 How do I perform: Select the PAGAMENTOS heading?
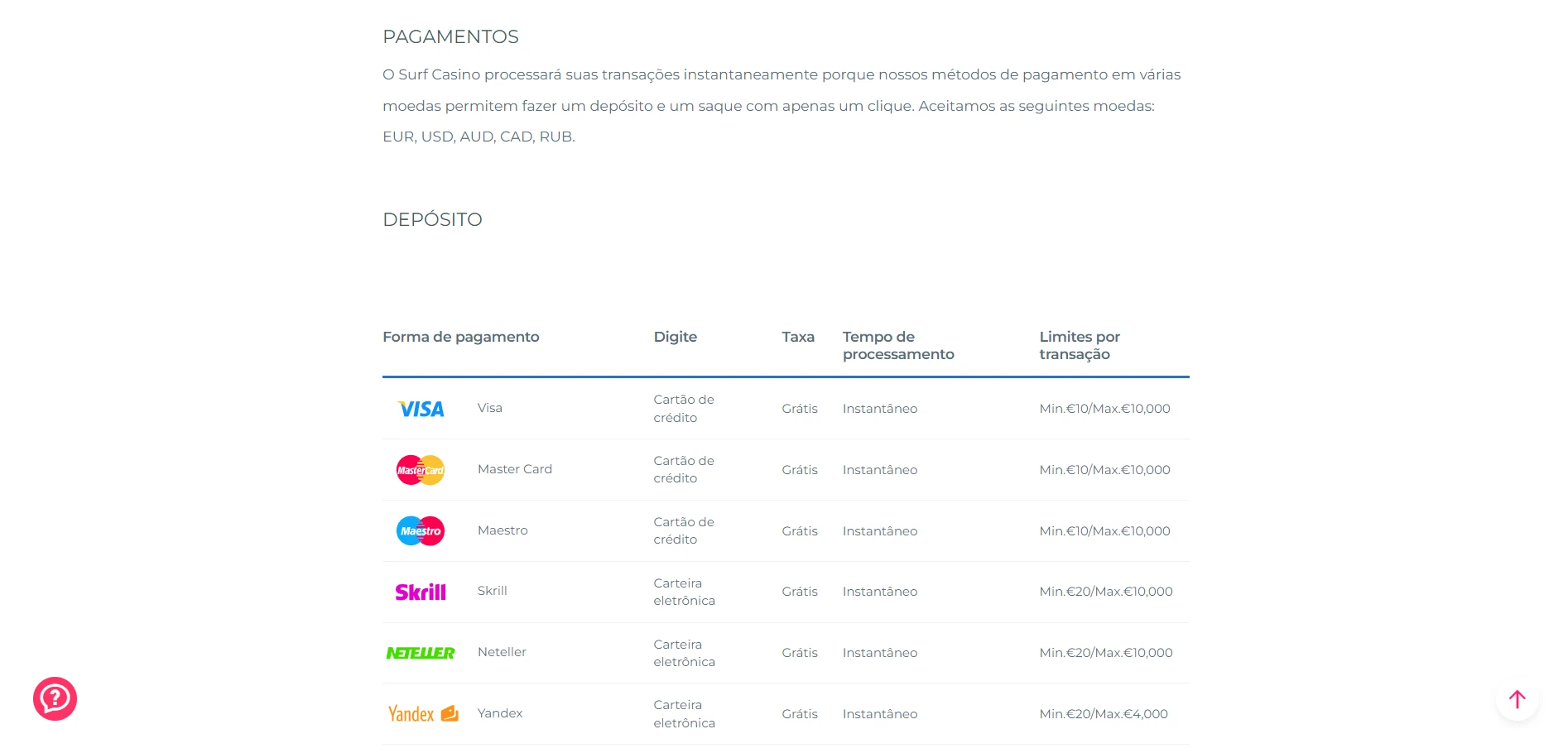click(x=450, y=36)
